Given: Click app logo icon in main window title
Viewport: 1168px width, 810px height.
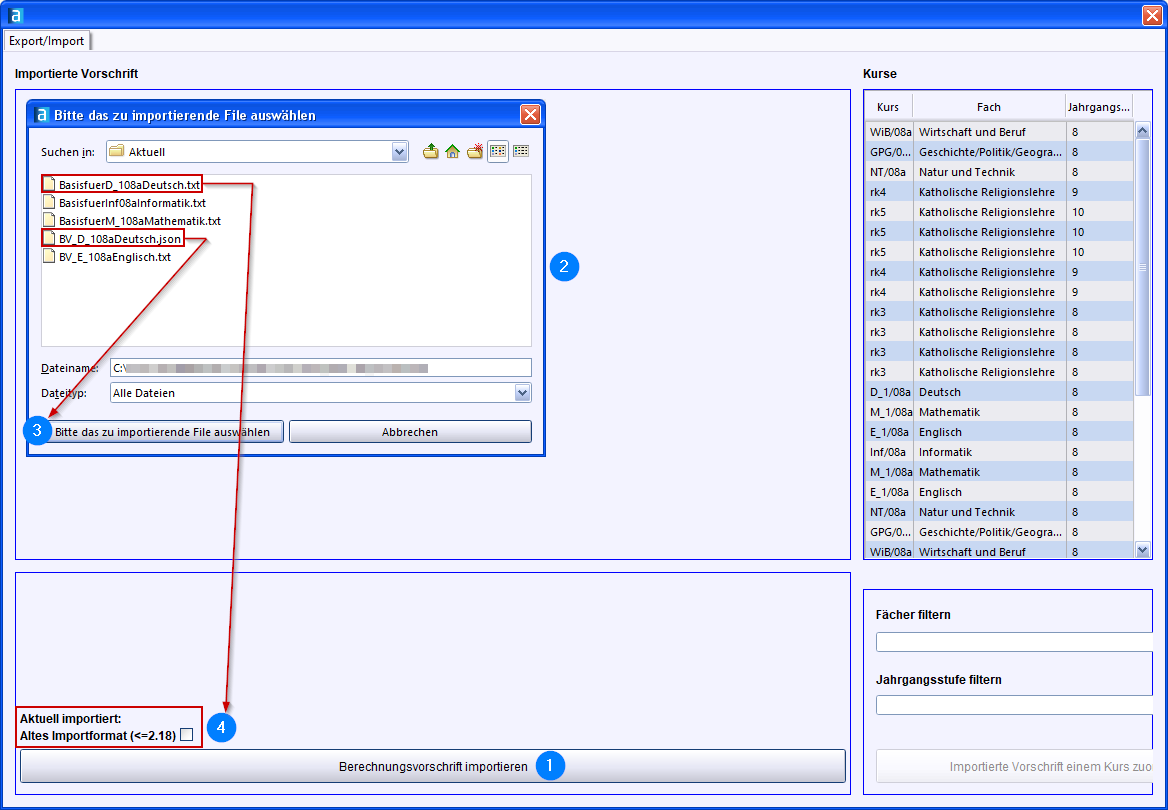Looking at the screenshot, I should tap(15, 15).
